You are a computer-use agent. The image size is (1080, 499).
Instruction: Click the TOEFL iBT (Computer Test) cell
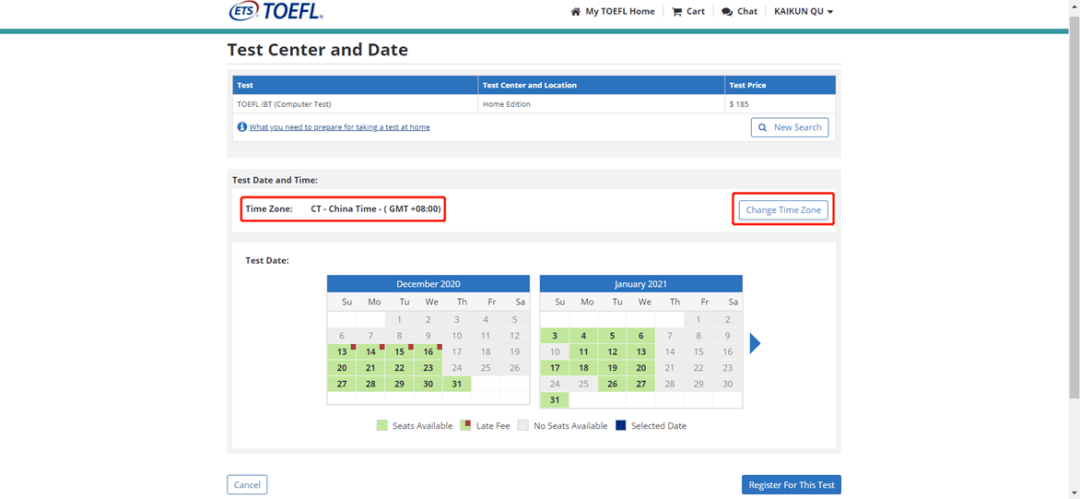click(x=355, y=105)
